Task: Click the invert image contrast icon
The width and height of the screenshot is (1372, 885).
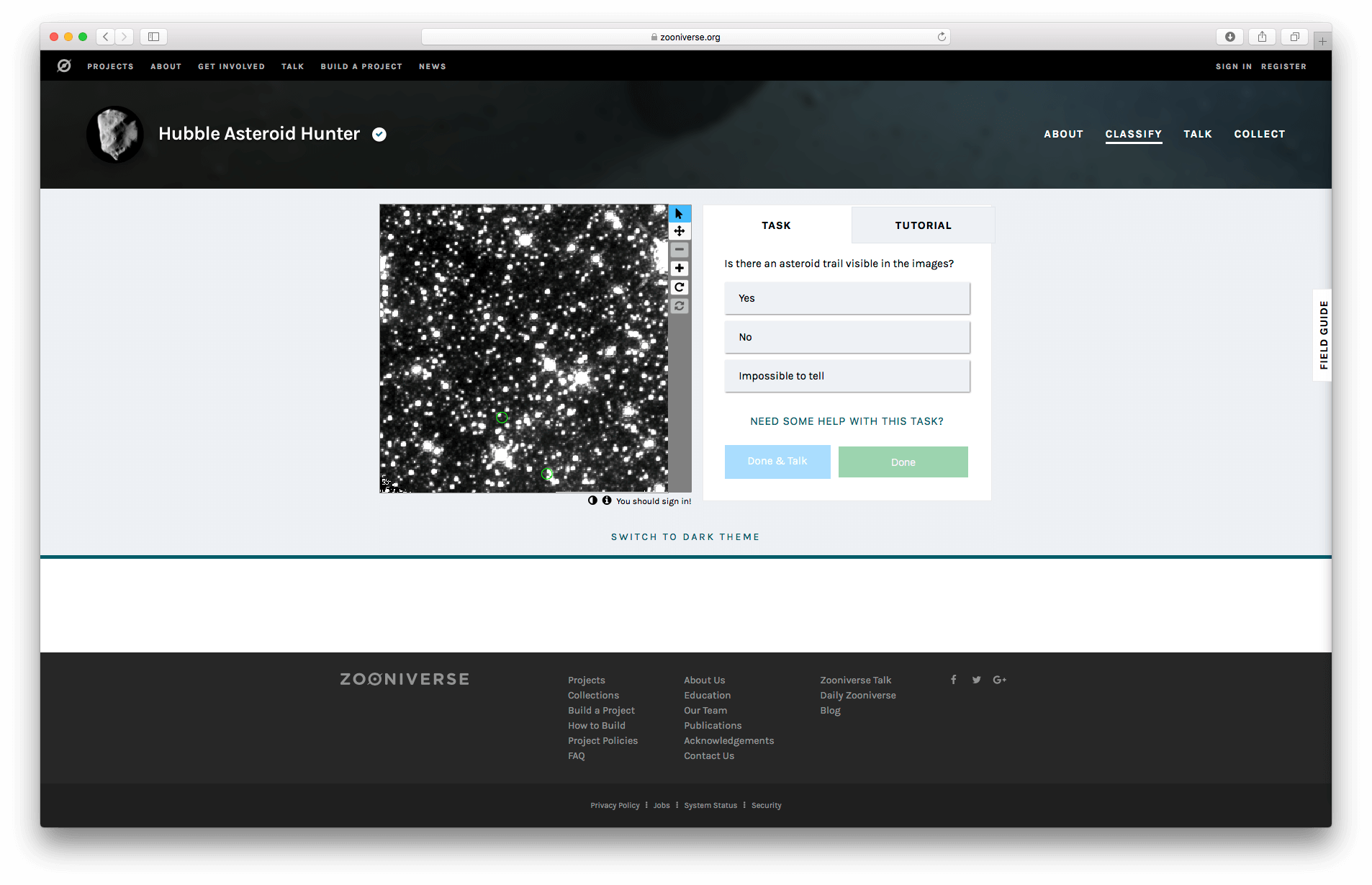Action: point(592,500)
